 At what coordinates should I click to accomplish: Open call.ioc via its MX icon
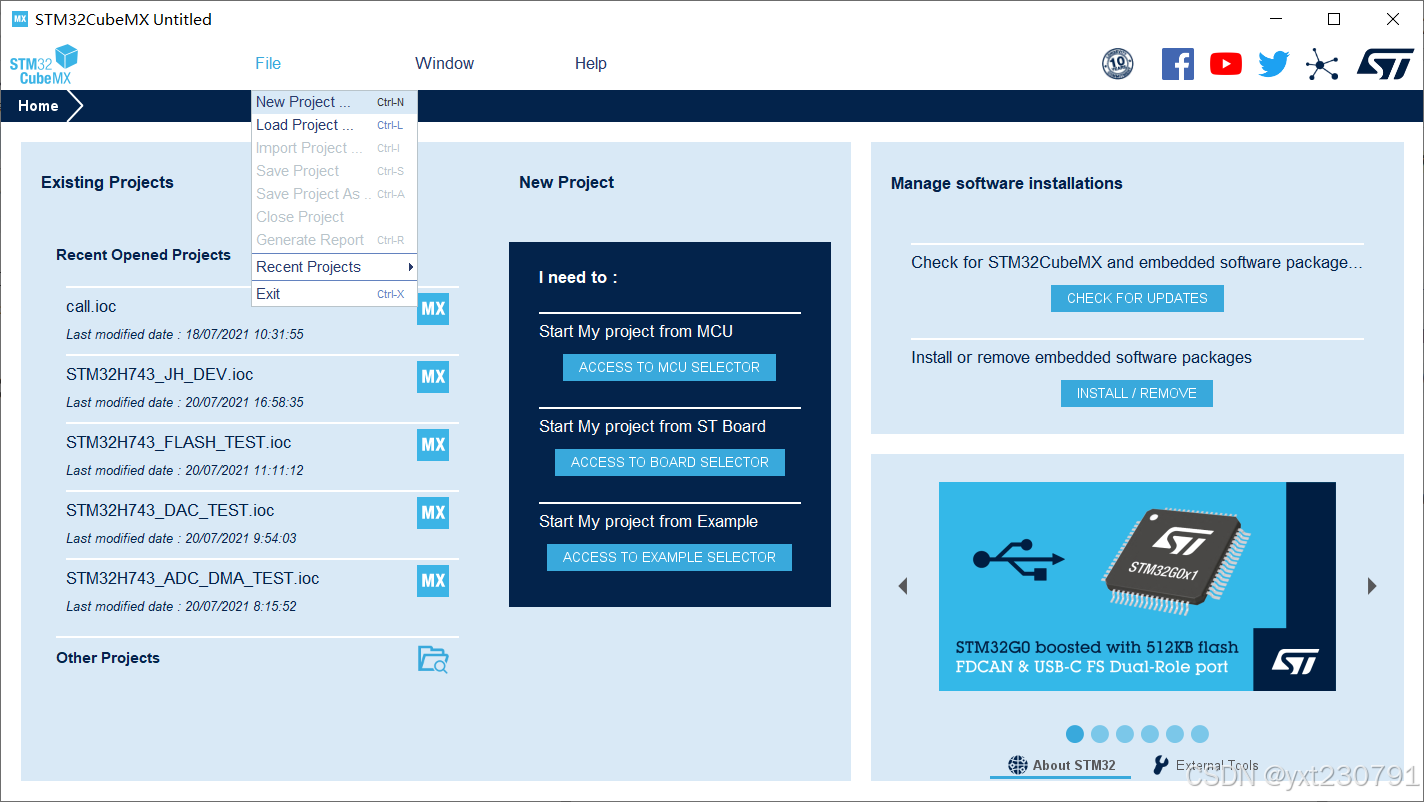coord(433,309)
